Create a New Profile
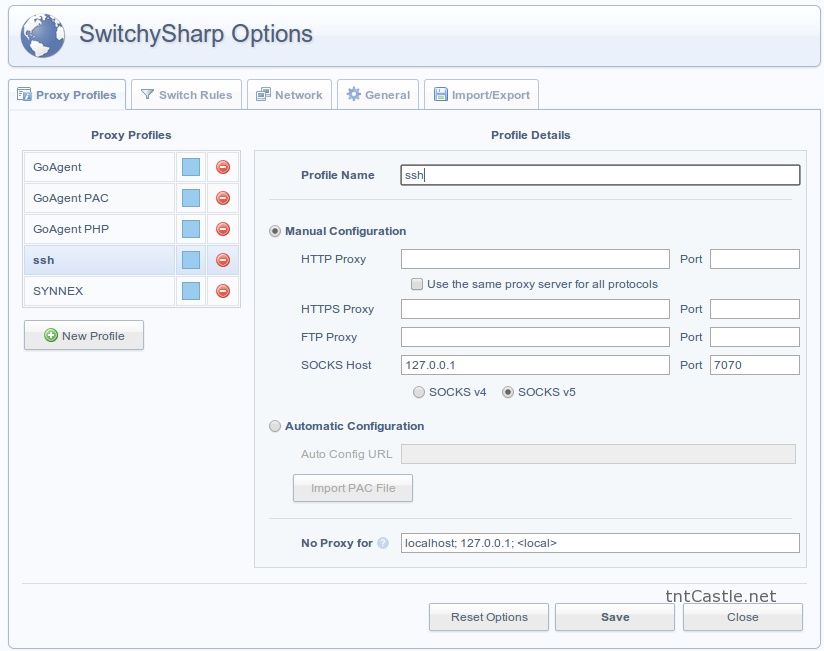Viewport: 824px width, 651px height. (83, 335)
